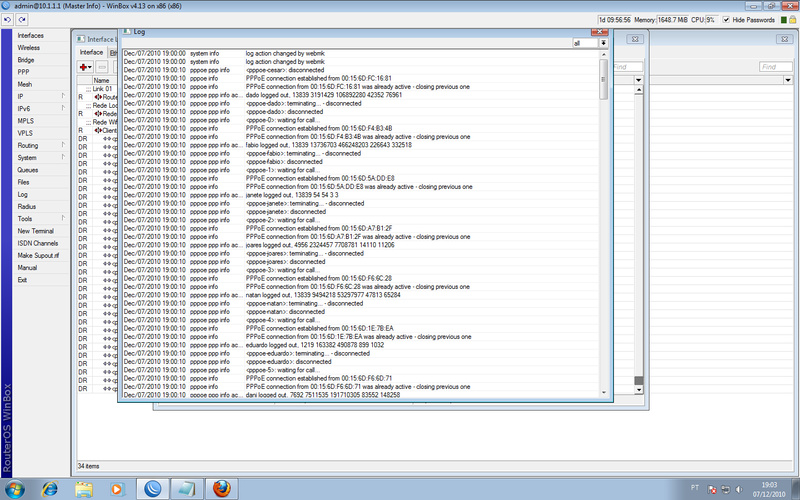
Task: Open the 'all' topic dropdown in Log window
Action: [603, 43]
